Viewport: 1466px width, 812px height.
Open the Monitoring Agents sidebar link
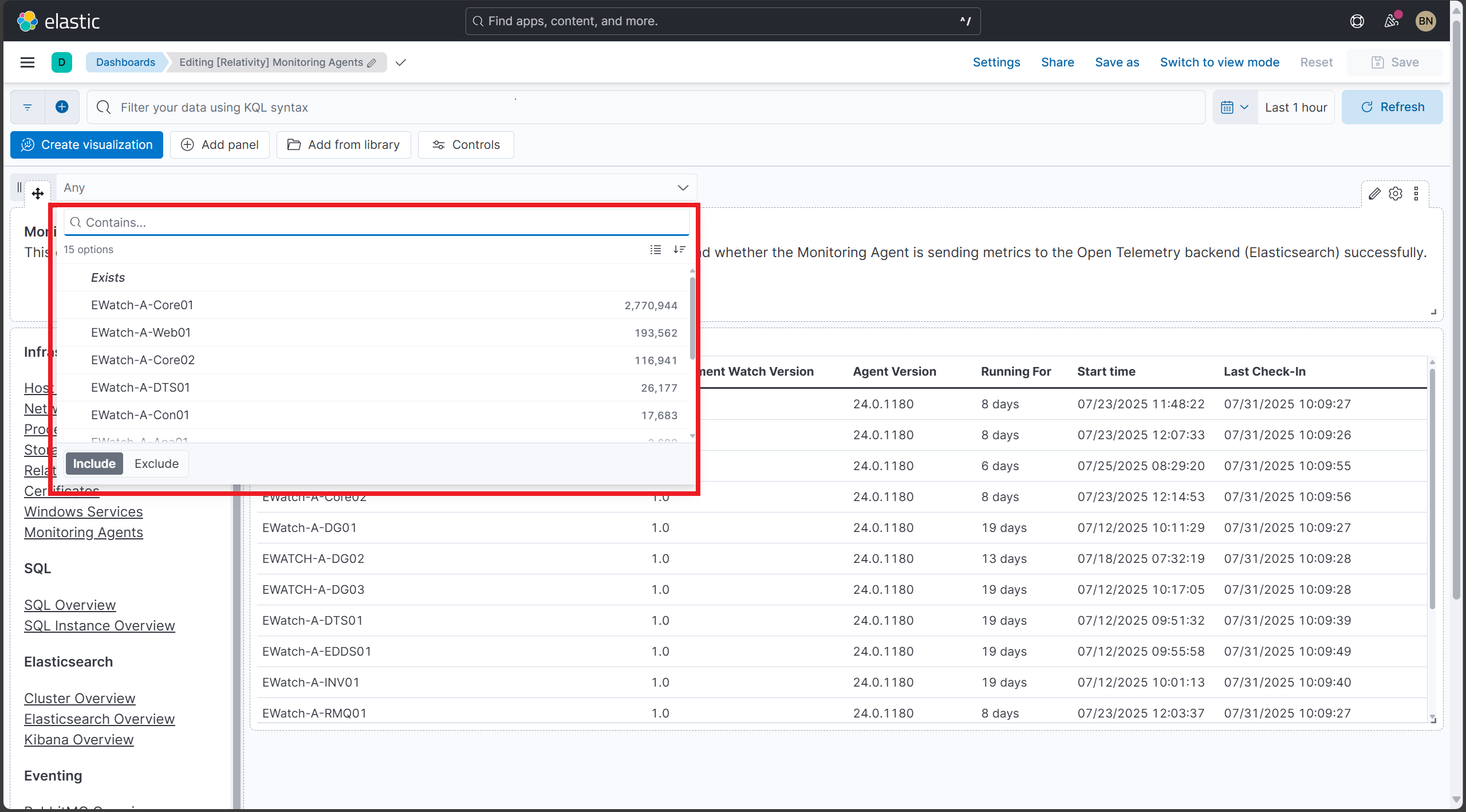pyautogui.click(x=84, y=532)
